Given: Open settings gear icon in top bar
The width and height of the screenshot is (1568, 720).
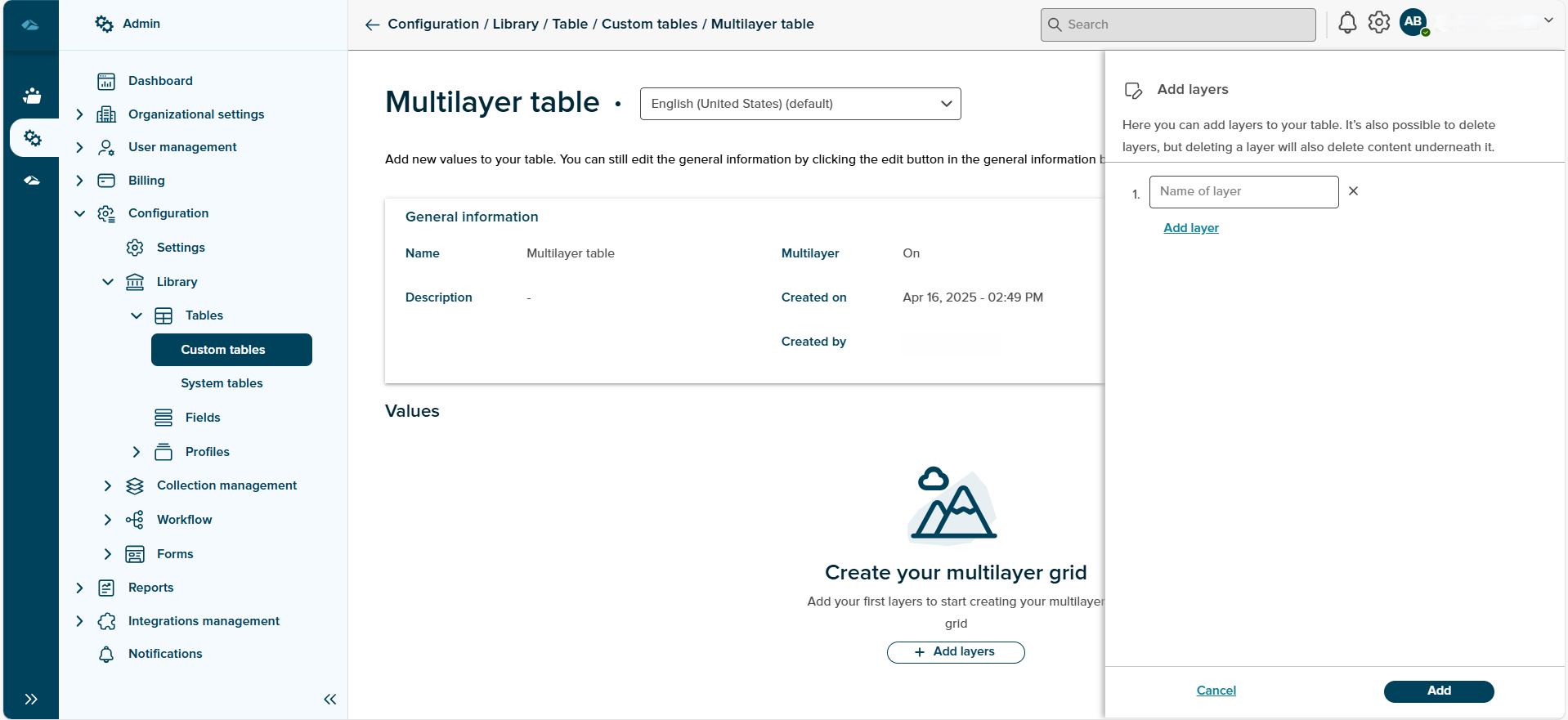Looking at the screenshot, I should pyautogui.click(x=1379, y=23).
